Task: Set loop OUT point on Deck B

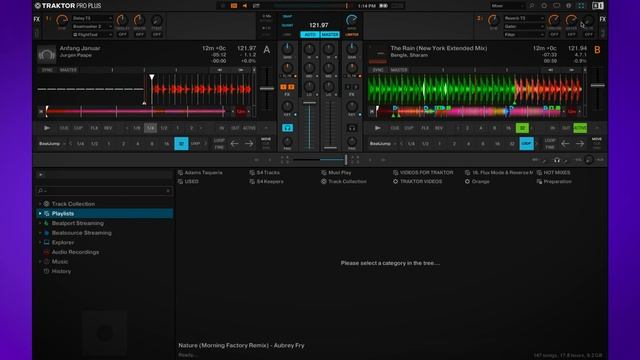Action: [566, 128]
